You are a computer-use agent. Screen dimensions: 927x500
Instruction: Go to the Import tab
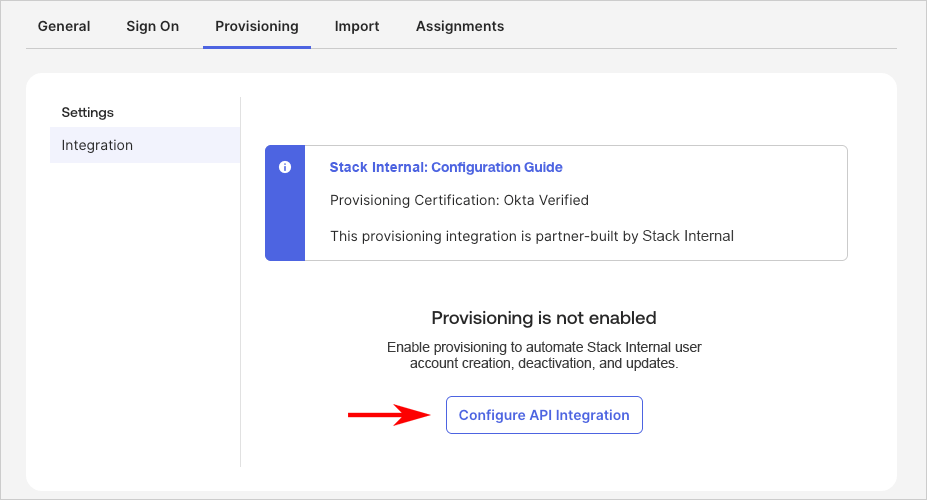[357, 26]
